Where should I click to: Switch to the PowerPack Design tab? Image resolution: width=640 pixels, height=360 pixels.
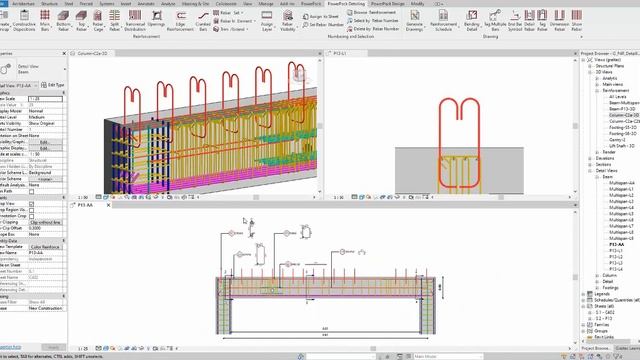click(x=387, y=4)
